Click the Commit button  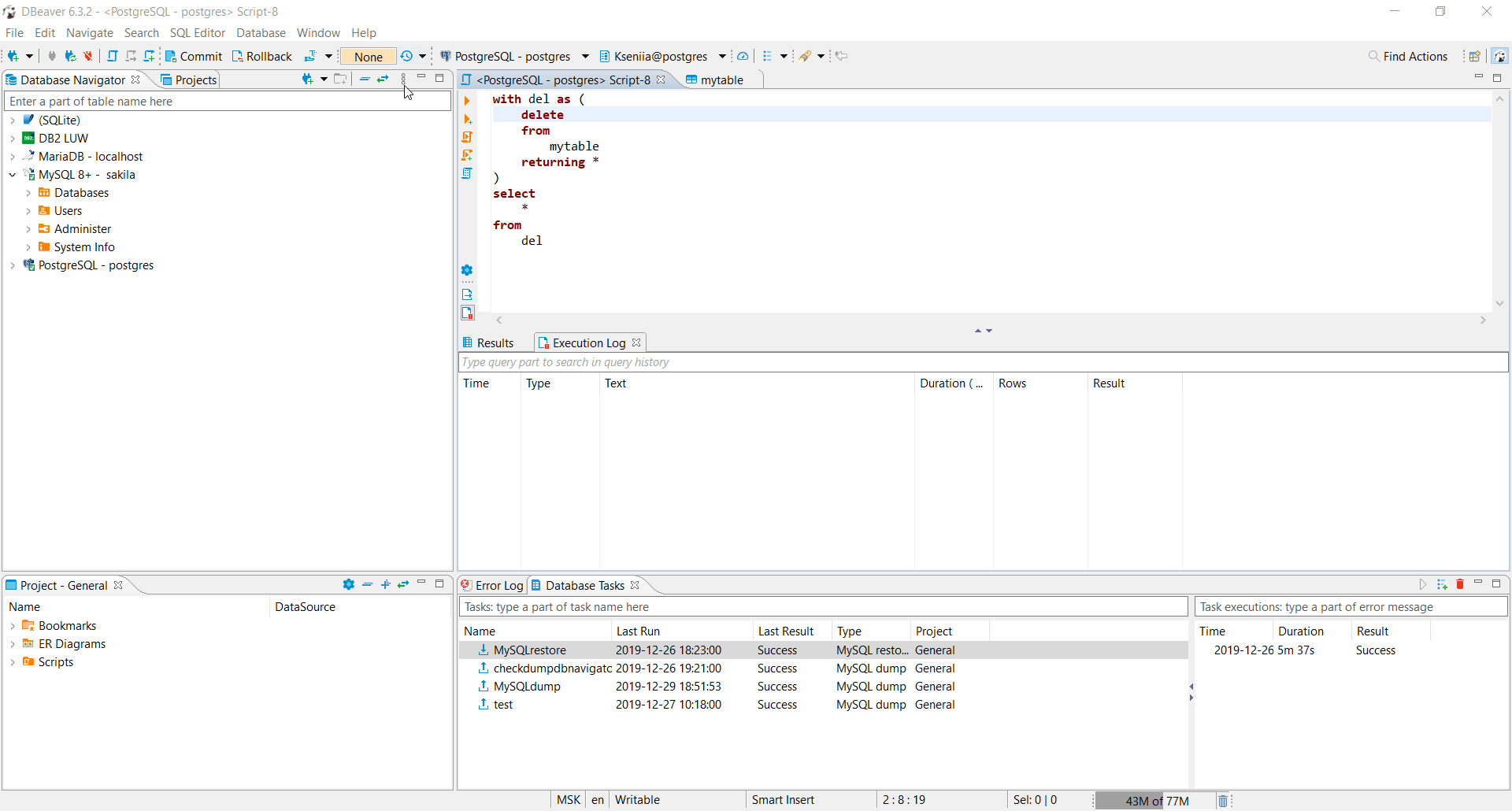click(194, 56)
